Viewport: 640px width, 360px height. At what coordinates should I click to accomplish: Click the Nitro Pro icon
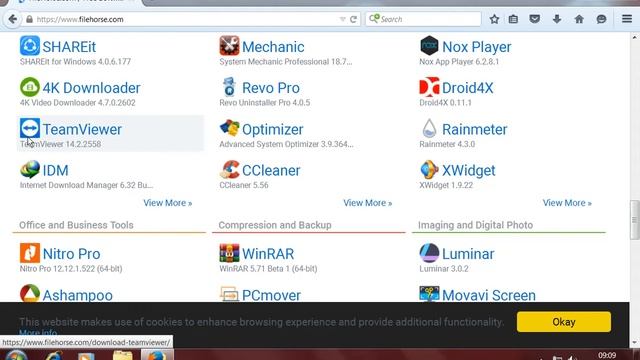pos(30,253)
